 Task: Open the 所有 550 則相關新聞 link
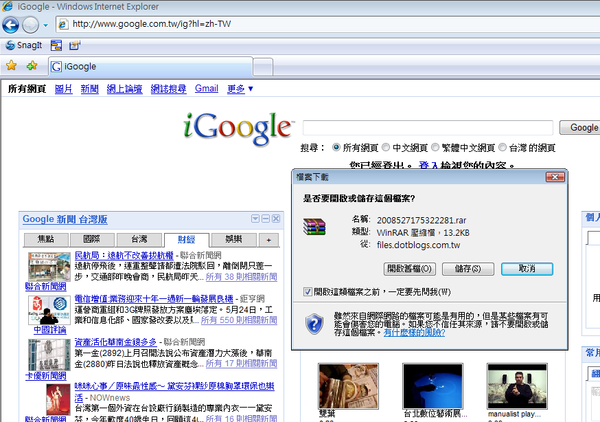[x=239, y=320]
